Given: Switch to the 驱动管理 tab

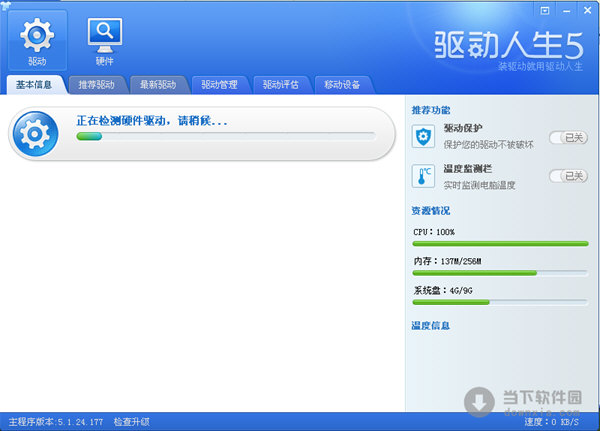Looking at the screenshot, I should click(220, 85).
